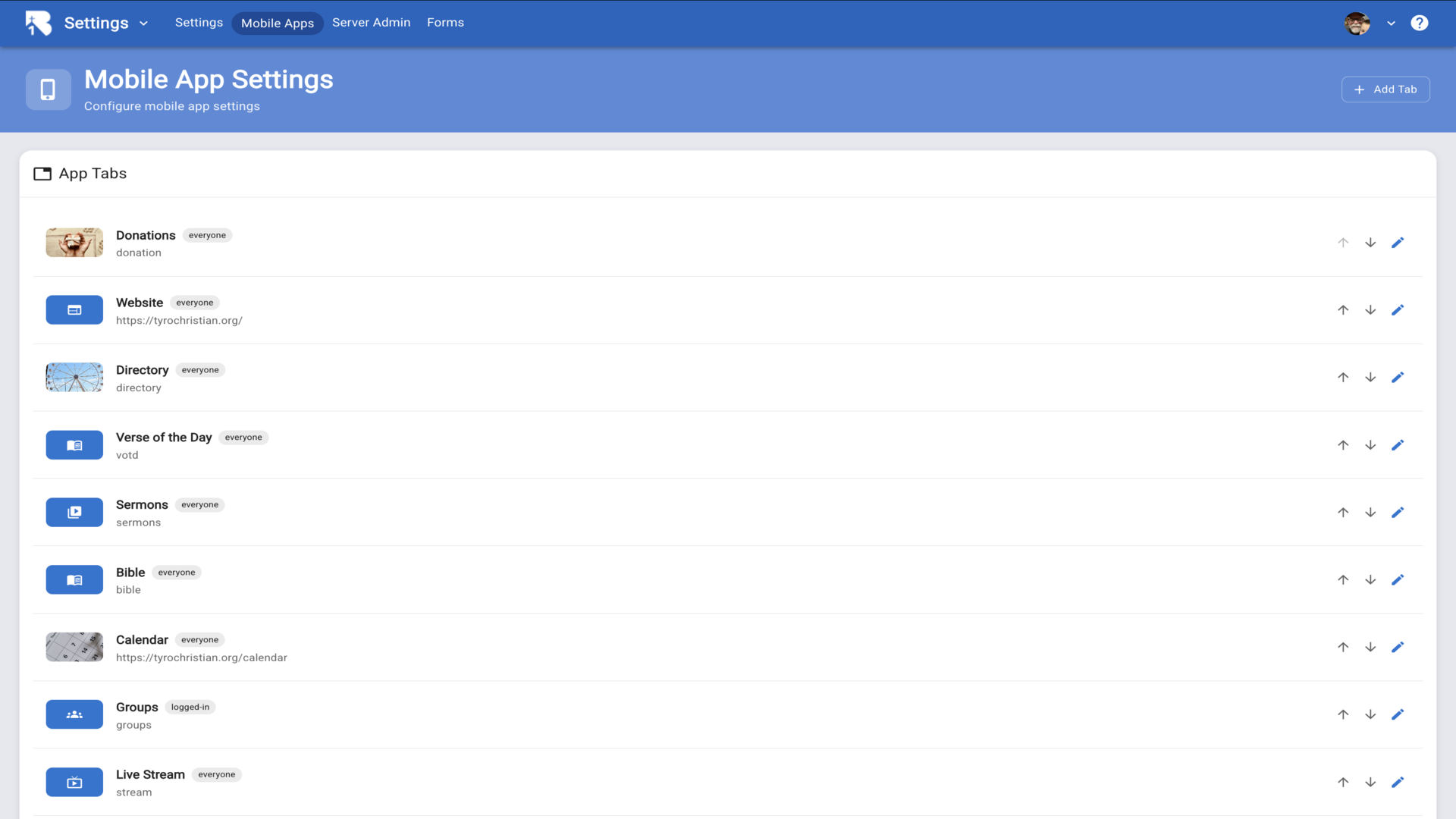Move Directory tab down
Screen dimensions: 1456x819
click(x=1370, y=378)
